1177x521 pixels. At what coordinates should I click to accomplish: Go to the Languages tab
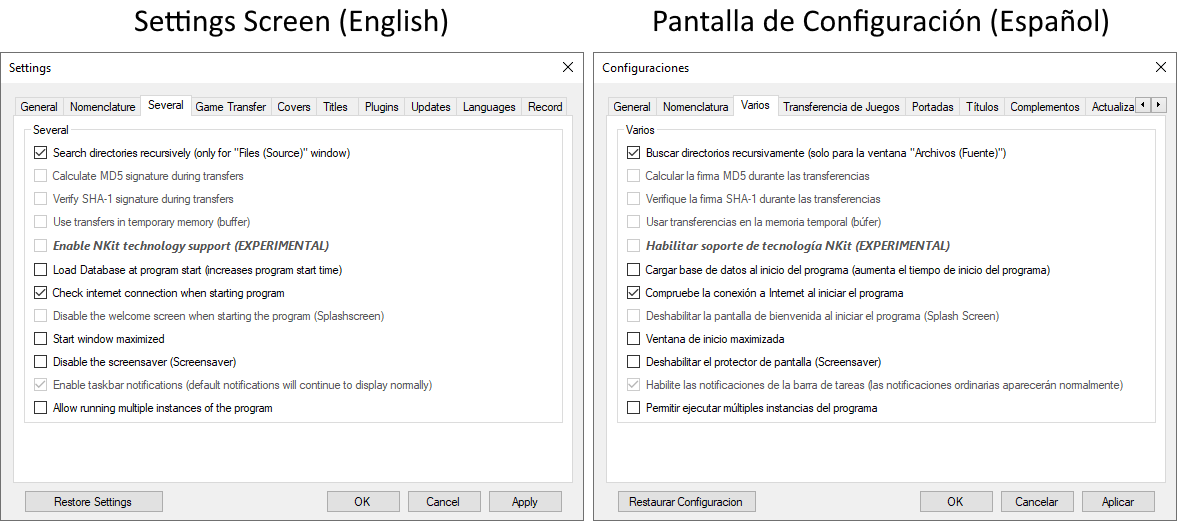pos(489,107)
